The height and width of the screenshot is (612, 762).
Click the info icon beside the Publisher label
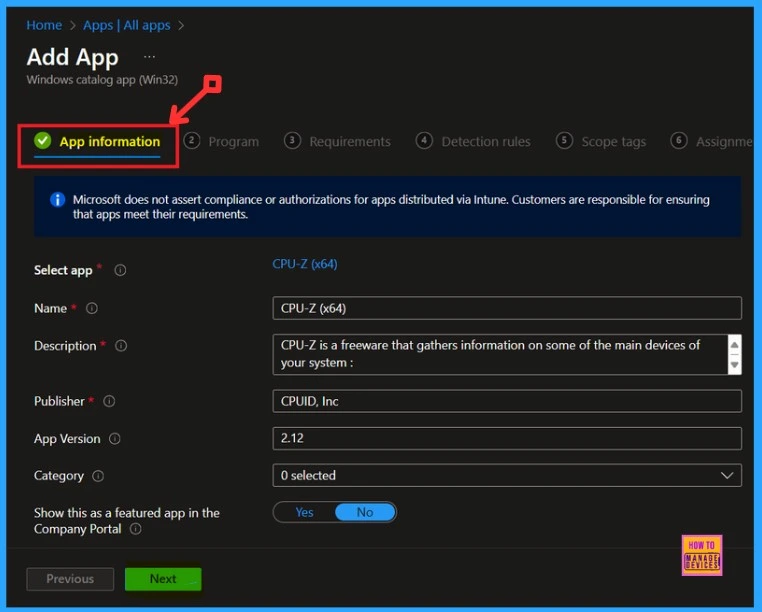tap(109, 402)
